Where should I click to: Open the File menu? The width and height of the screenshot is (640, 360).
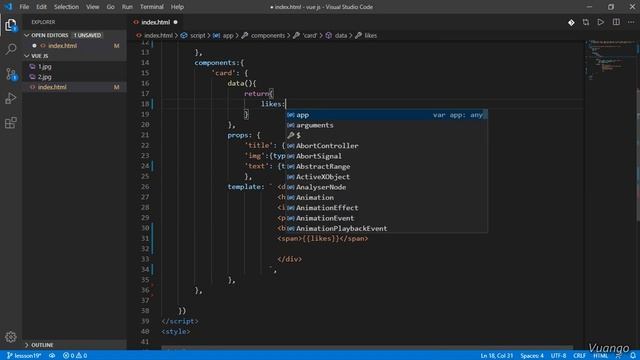click(24, 7)
